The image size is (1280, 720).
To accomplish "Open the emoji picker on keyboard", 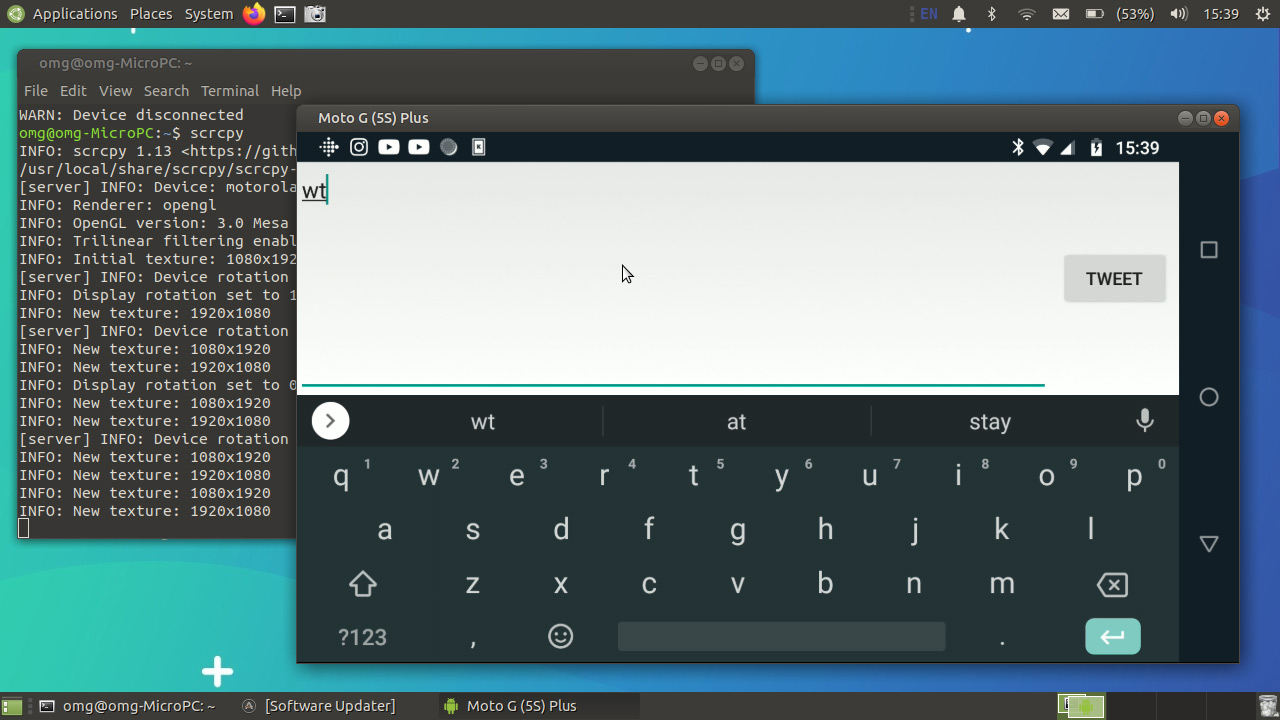I will pyautogui.click(x=561, y=636).
